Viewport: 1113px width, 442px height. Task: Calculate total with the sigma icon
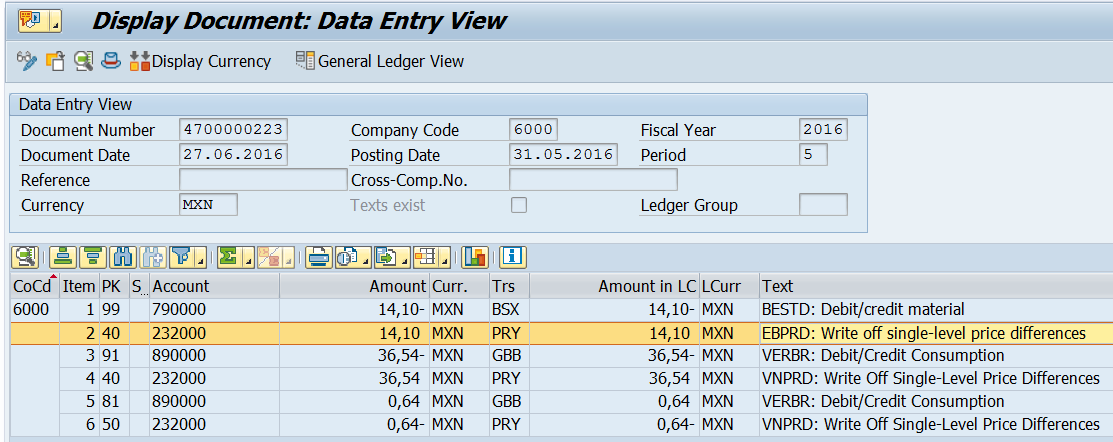[228, 256]
